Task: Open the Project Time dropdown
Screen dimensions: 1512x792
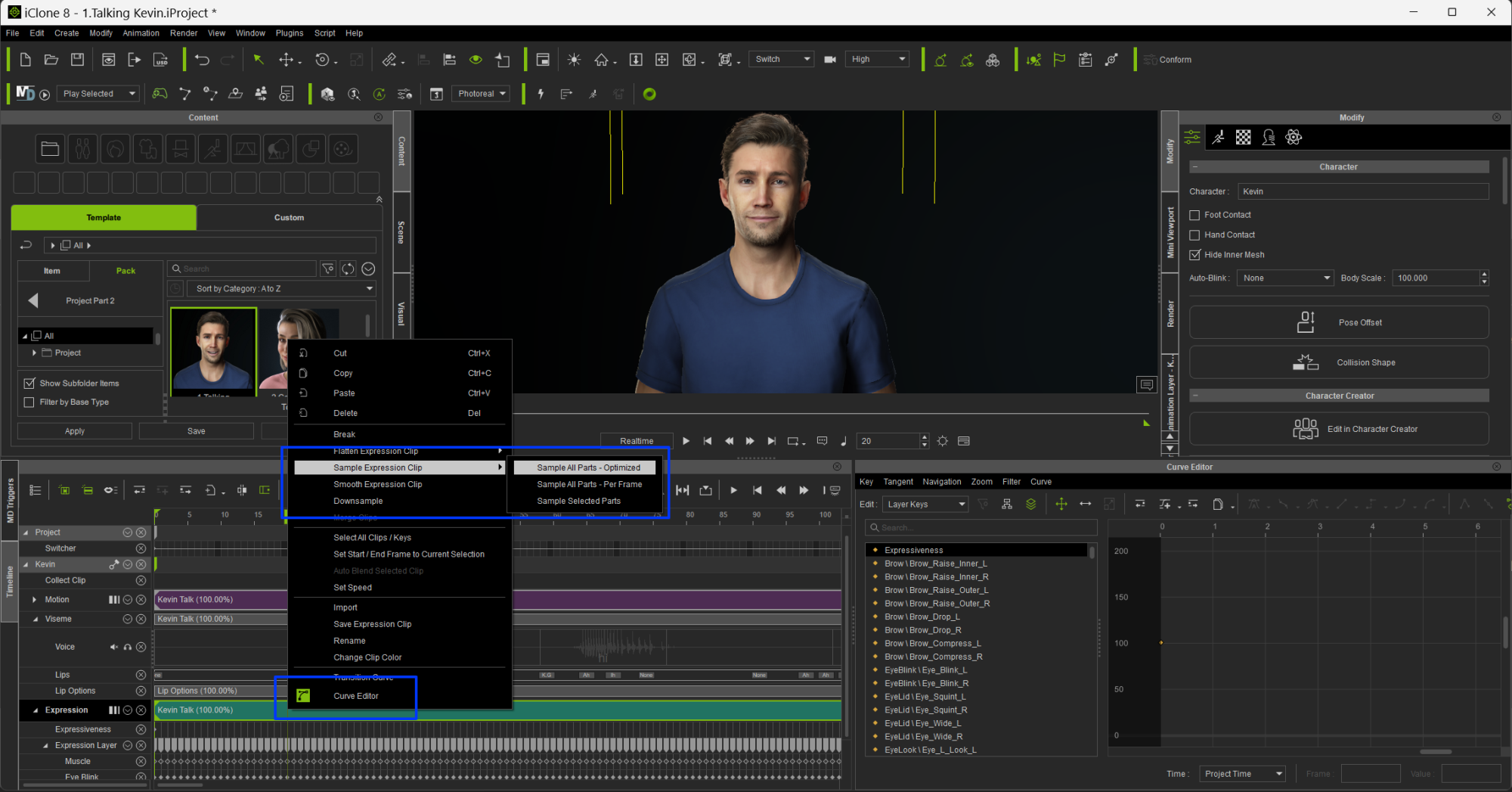Action: point(1242,774)
